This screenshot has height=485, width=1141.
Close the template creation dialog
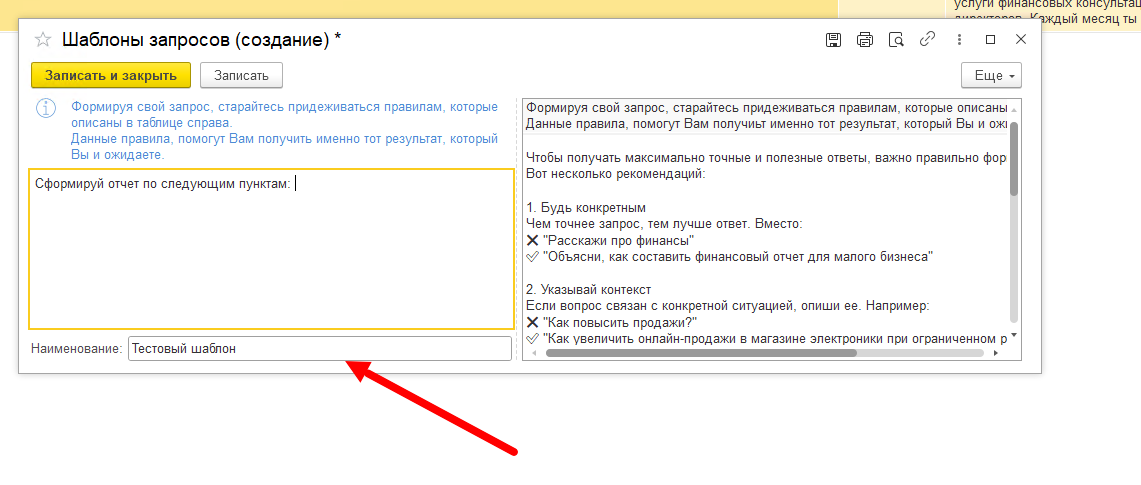1021,40
